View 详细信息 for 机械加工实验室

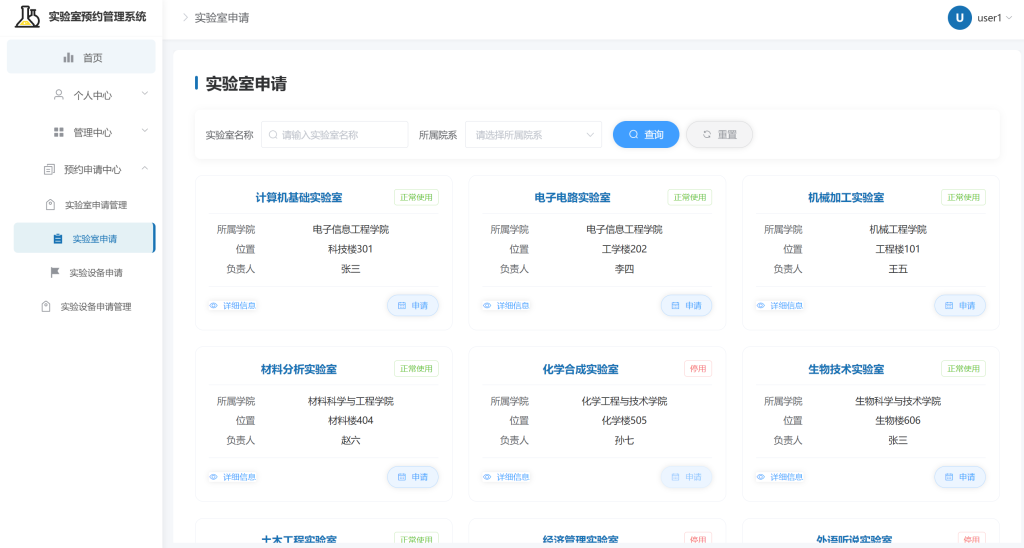(780, 306)
